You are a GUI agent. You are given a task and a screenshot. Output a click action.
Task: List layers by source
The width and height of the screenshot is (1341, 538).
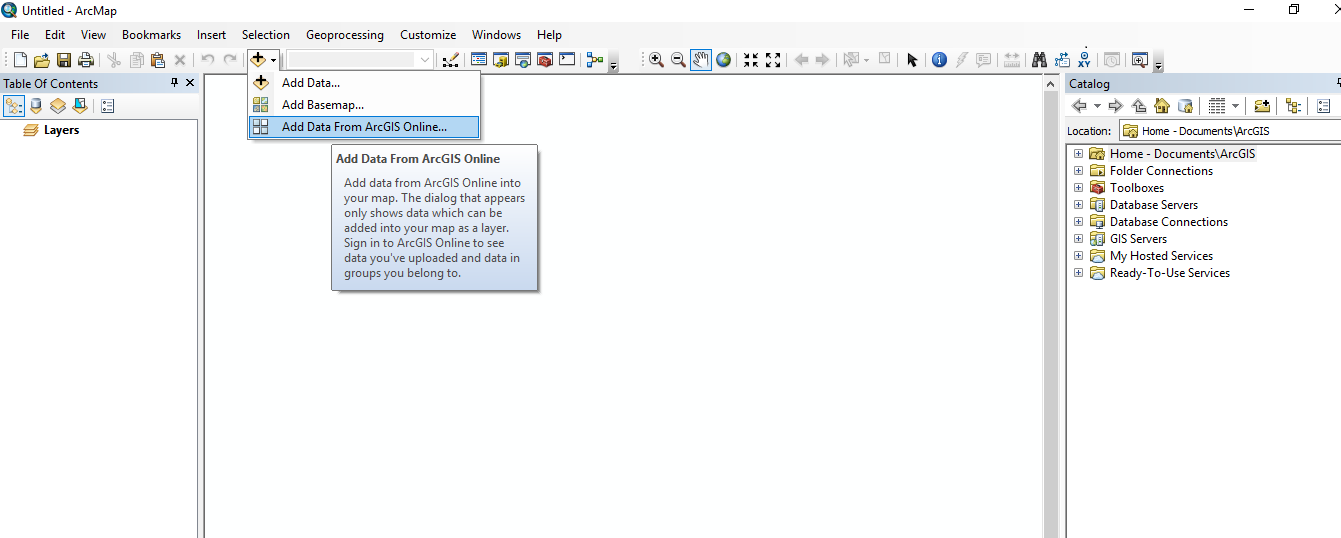(x=36, y=106)
